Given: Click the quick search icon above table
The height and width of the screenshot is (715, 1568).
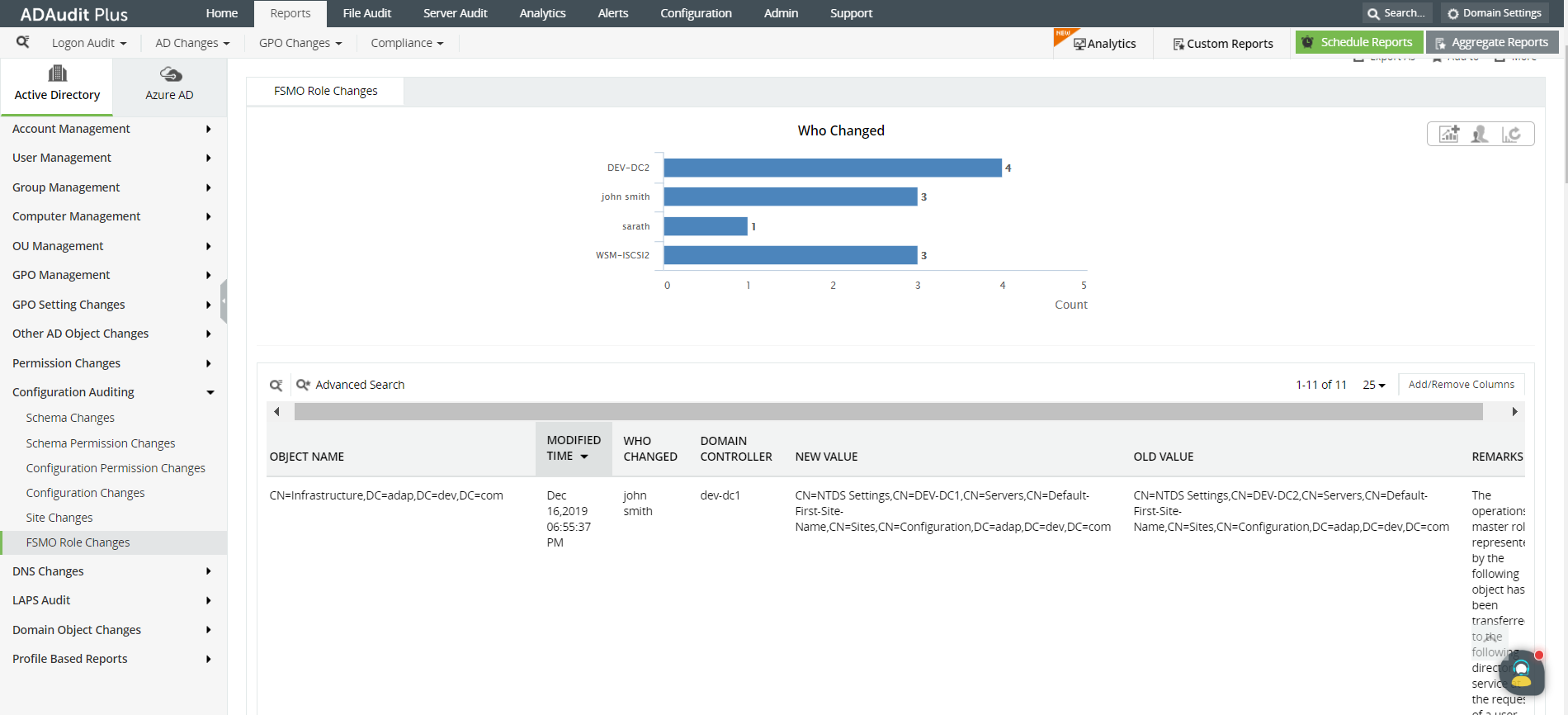Looking at the screenshot, I should click(276, 385).
